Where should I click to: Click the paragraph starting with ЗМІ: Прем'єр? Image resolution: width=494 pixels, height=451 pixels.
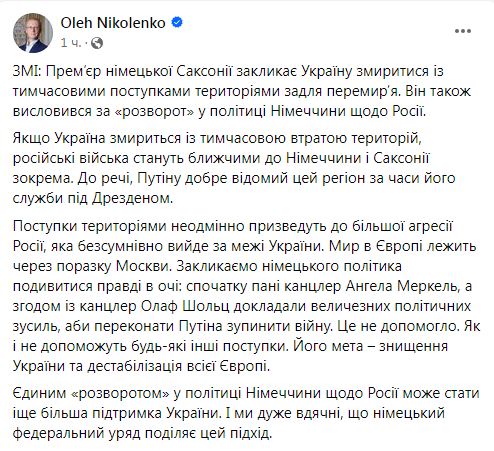(x=242, y=91)
